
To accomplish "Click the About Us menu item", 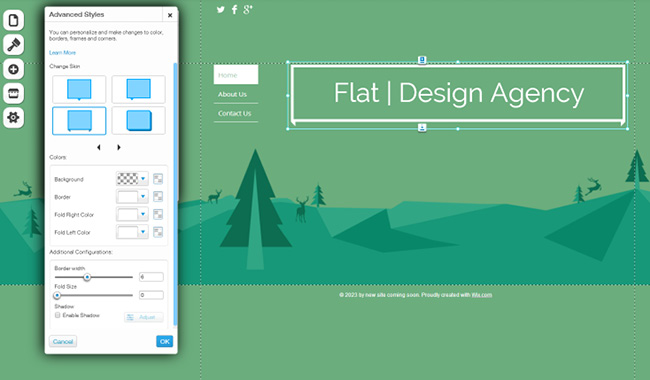I will (233, 94).
